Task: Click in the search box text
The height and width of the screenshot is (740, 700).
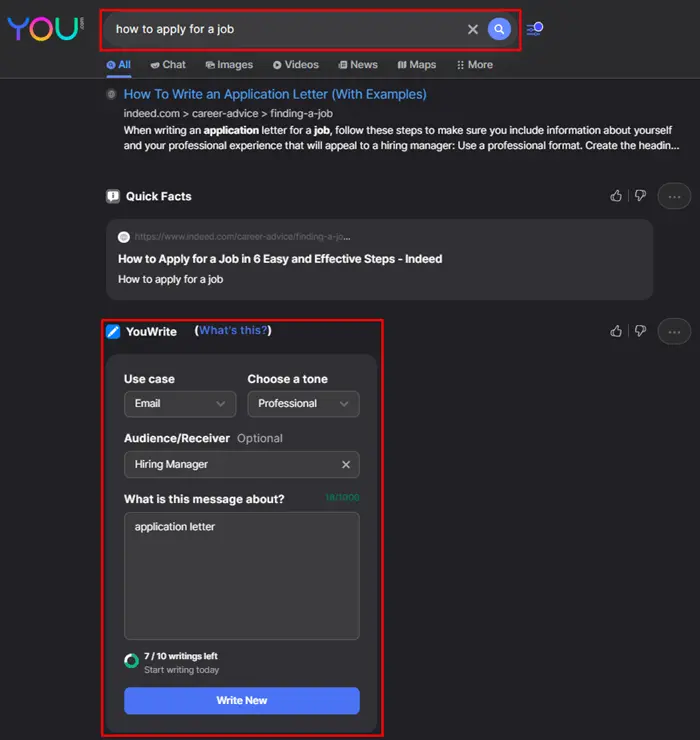Action: point(175,29)
